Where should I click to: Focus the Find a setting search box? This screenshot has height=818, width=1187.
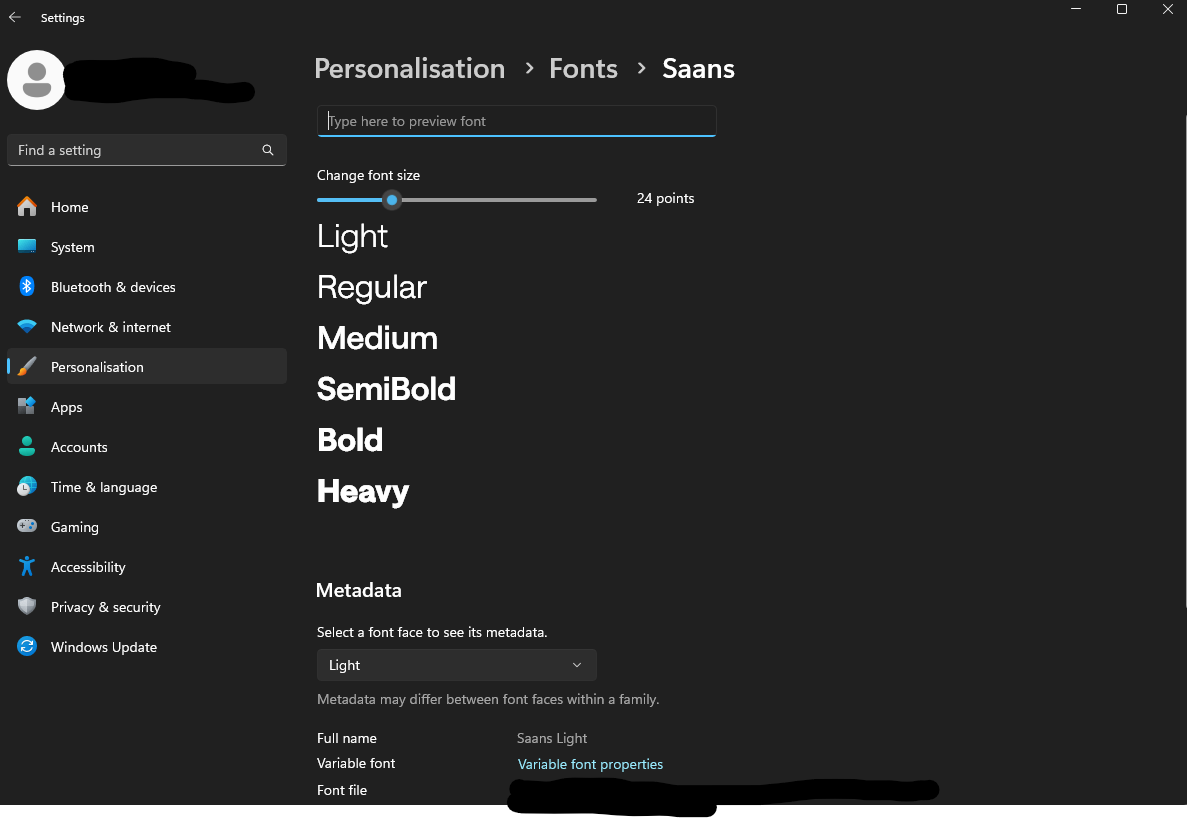(147, 150)
